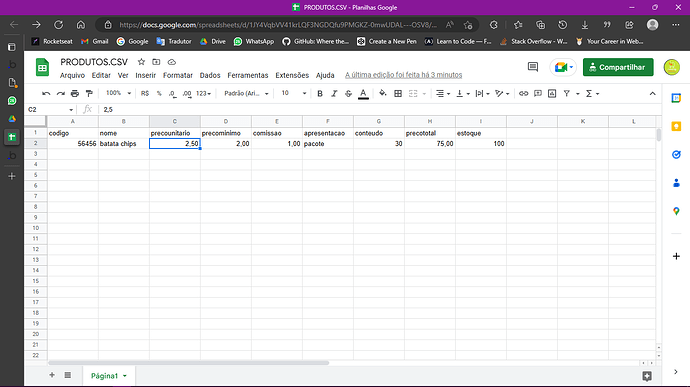The image size is (690, 387).
Task: Open the font family dropdown
Action: coord(246,93)
